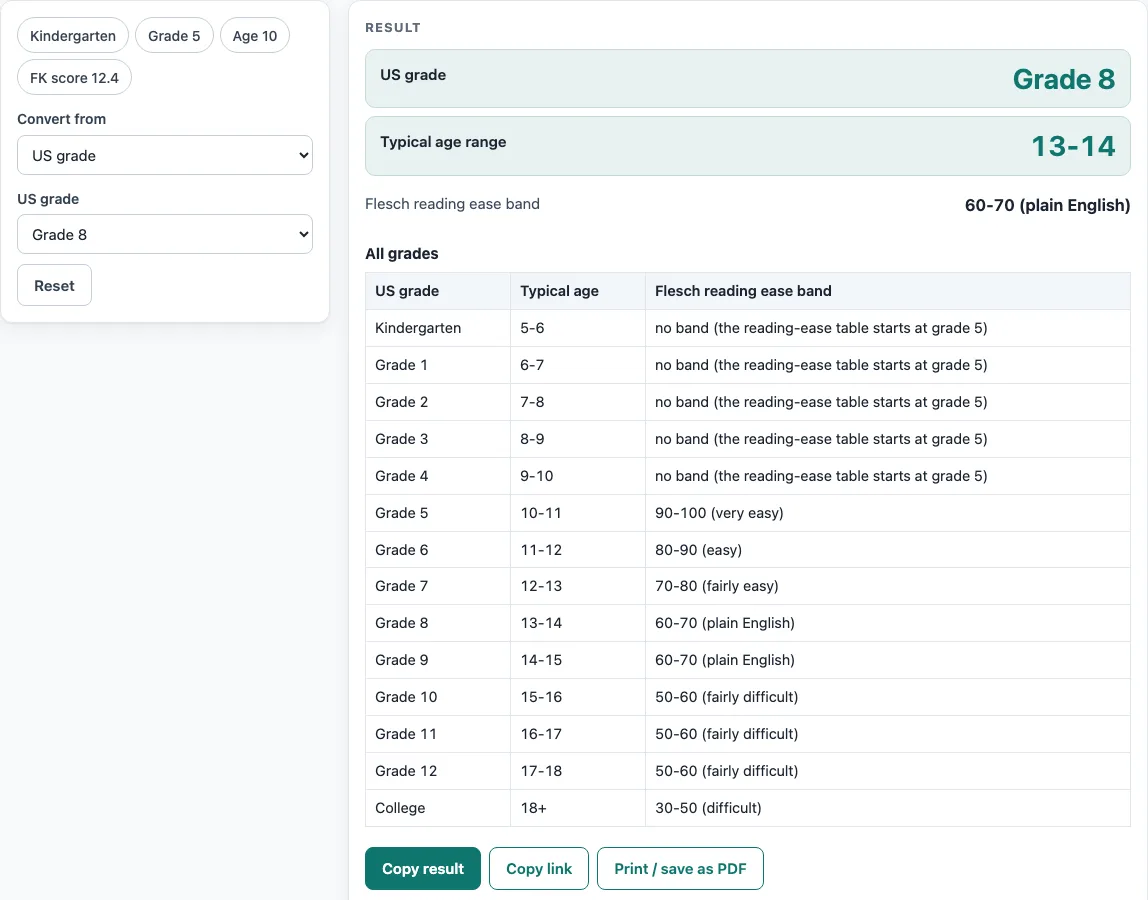Select the Kindergarten preset chip

coord(72,36)
